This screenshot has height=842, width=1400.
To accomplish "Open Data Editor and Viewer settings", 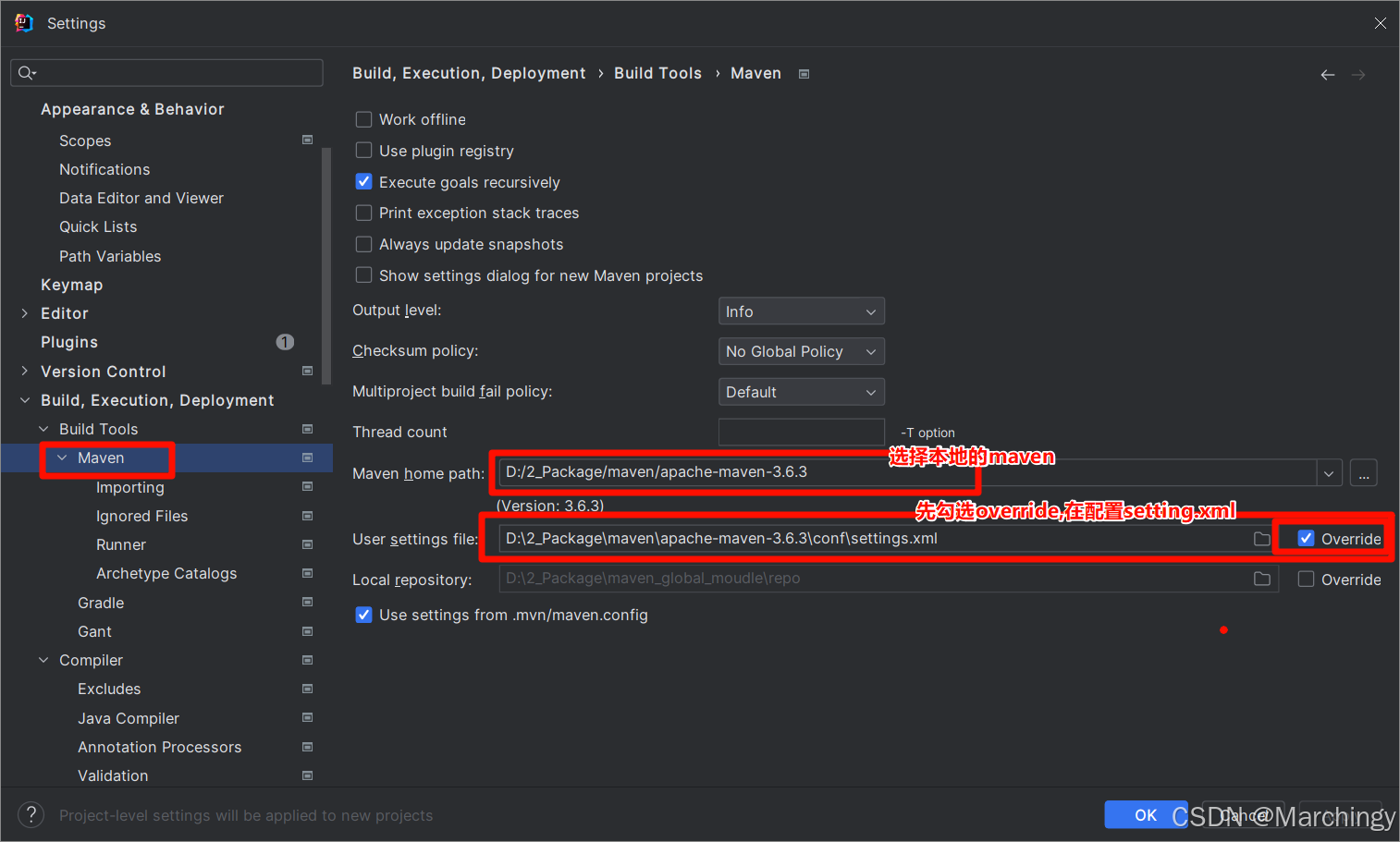I will point(141,198).
